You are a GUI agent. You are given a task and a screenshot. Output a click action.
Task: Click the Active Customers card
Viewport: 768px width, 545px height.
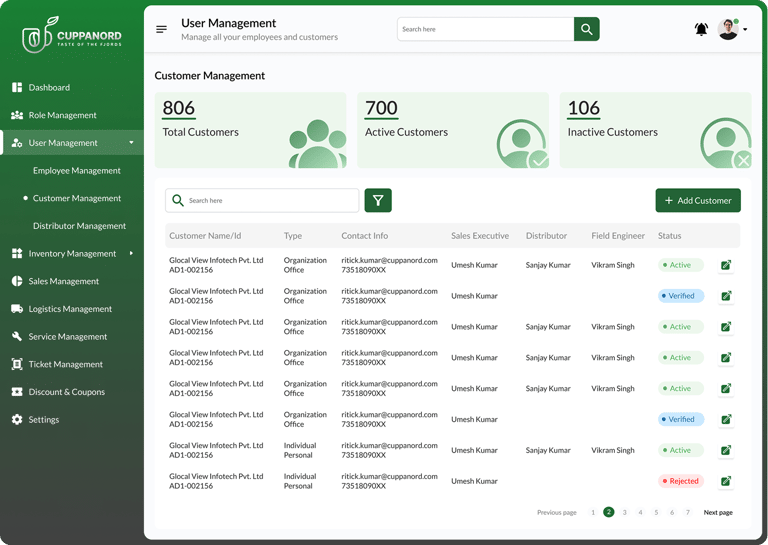pos(453,130)
